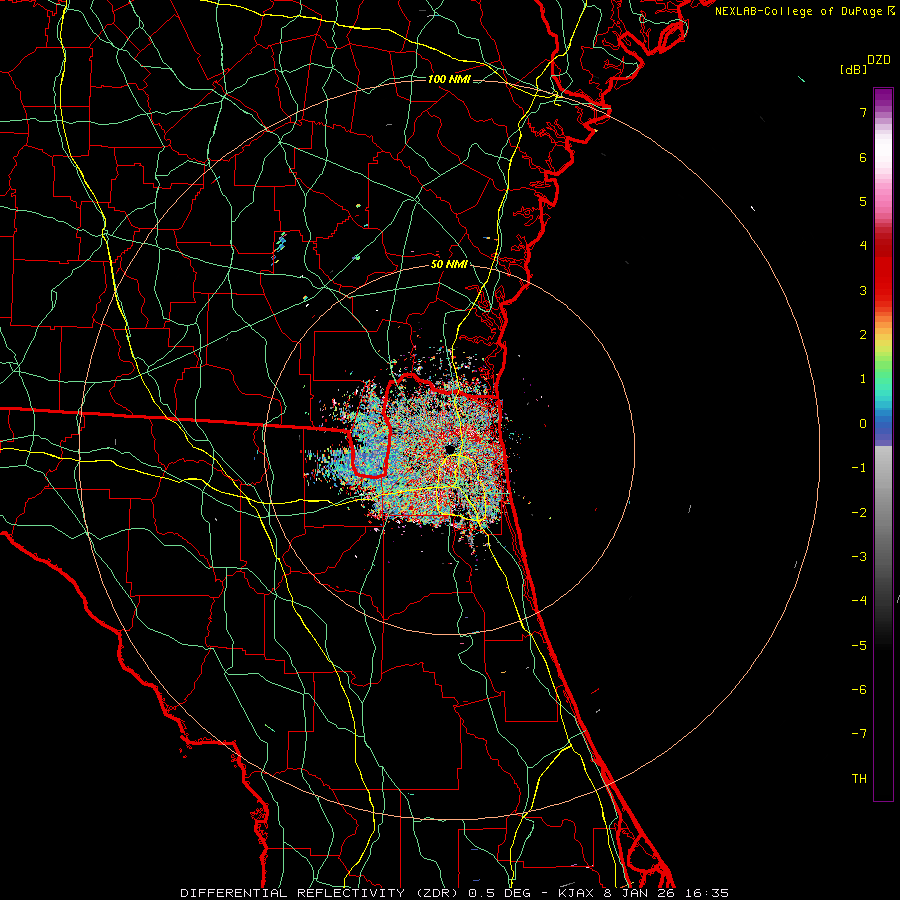Click the 16:35 timestamp in footer
This screenshot has height=900, width=900.
click(x=708, y=893)
